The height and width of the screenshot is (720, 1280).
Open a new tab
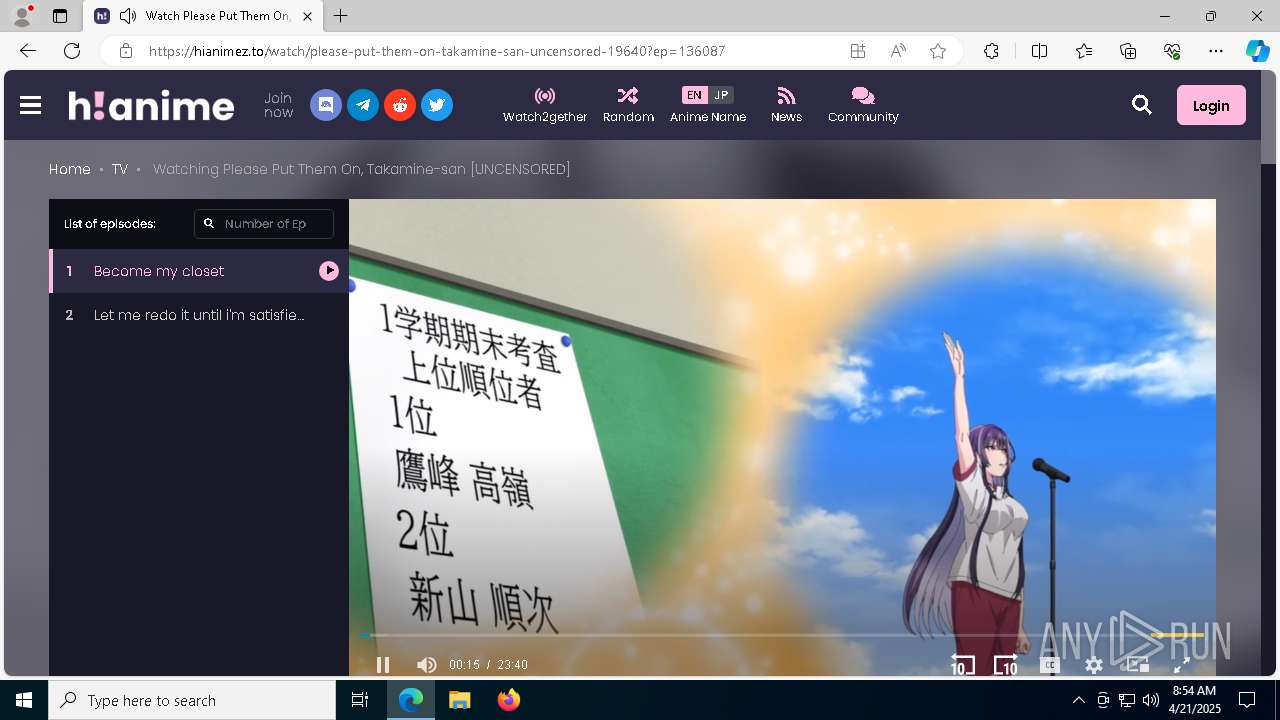coord(341,16)
